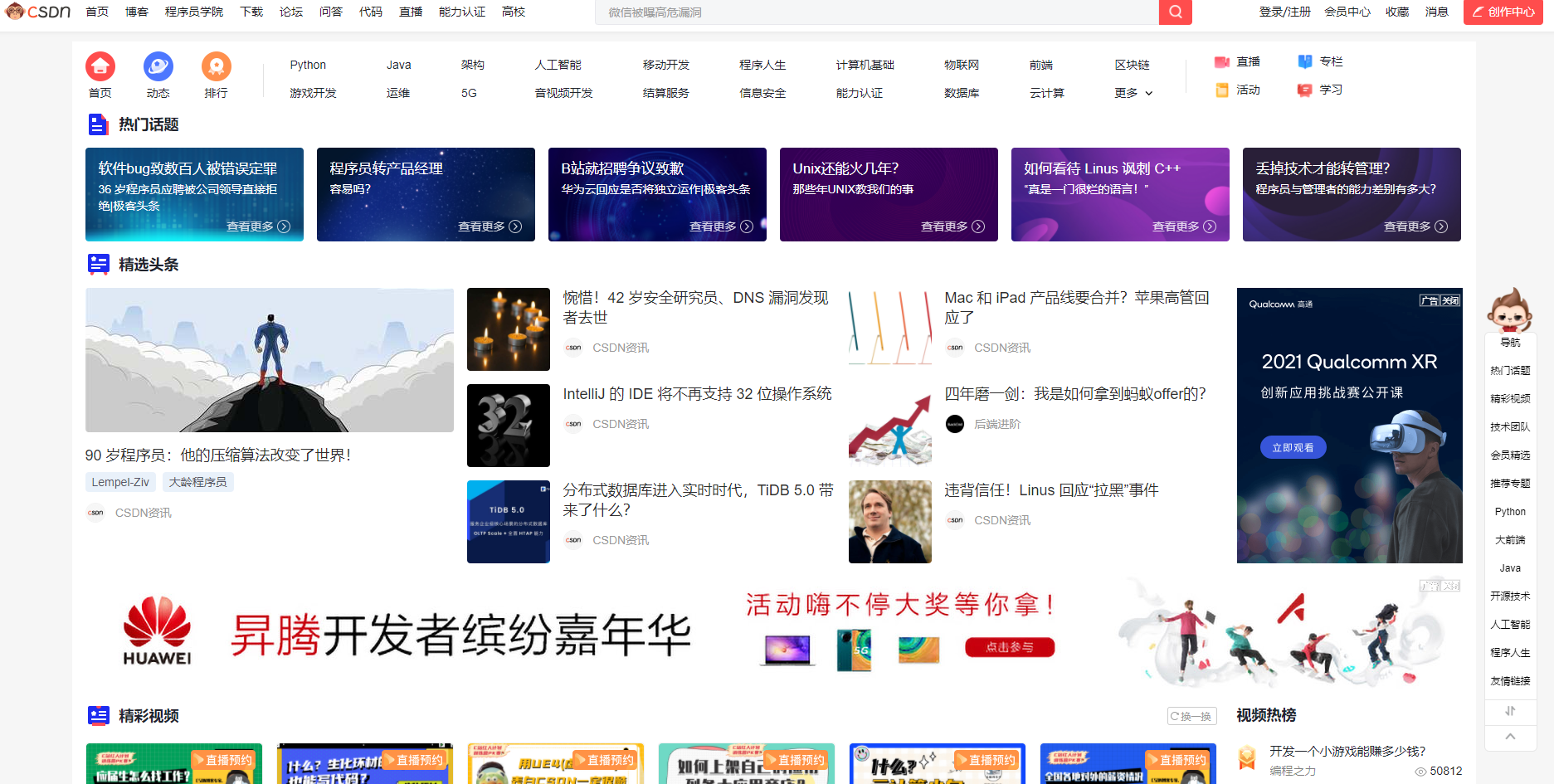The image size is (1554, 784).
Task: Close the Qualcomm ad via 关闭
Action: 1450,300
